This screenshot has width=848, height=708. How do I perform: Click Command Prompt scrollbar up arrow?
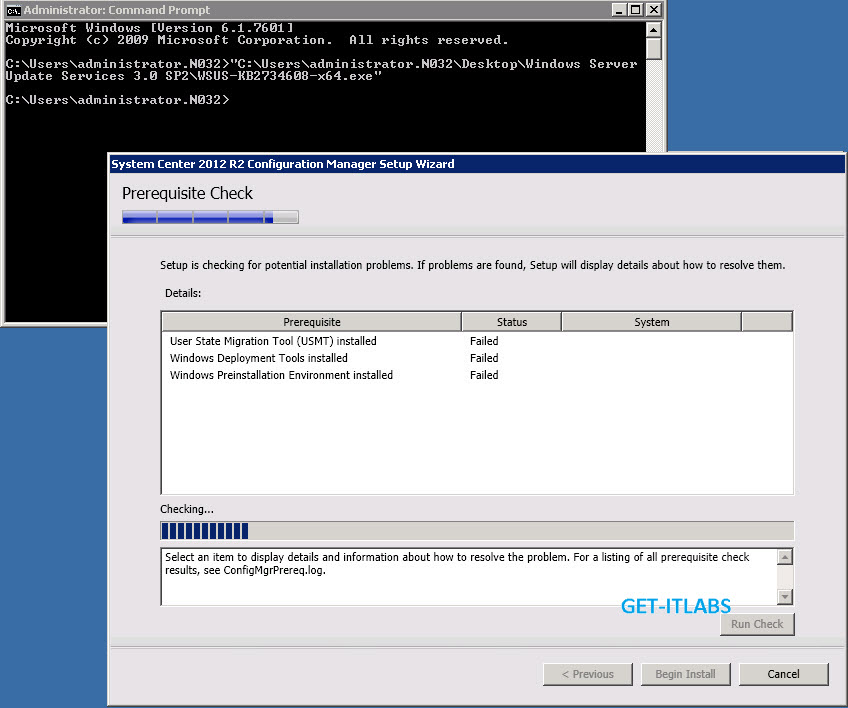[654, 30]
